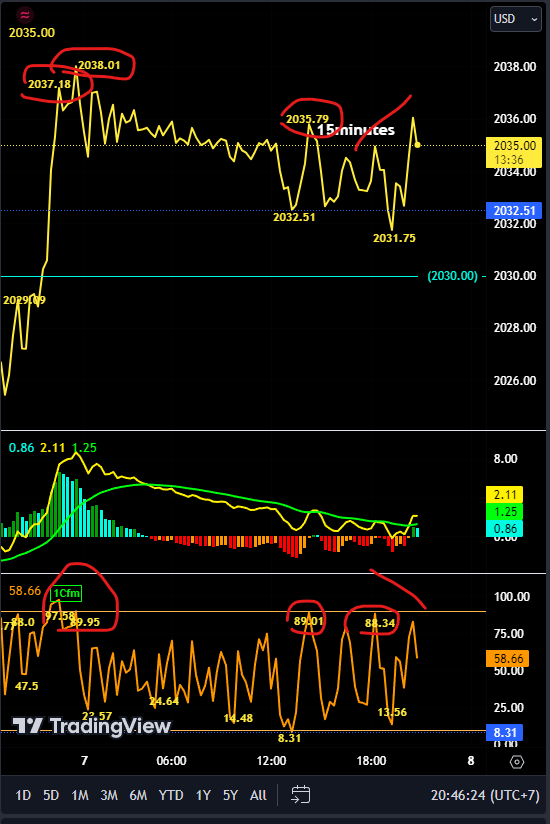550x824 pixels.
Task: Click the symbol logo icon at top left
Action: coord(25,15)
